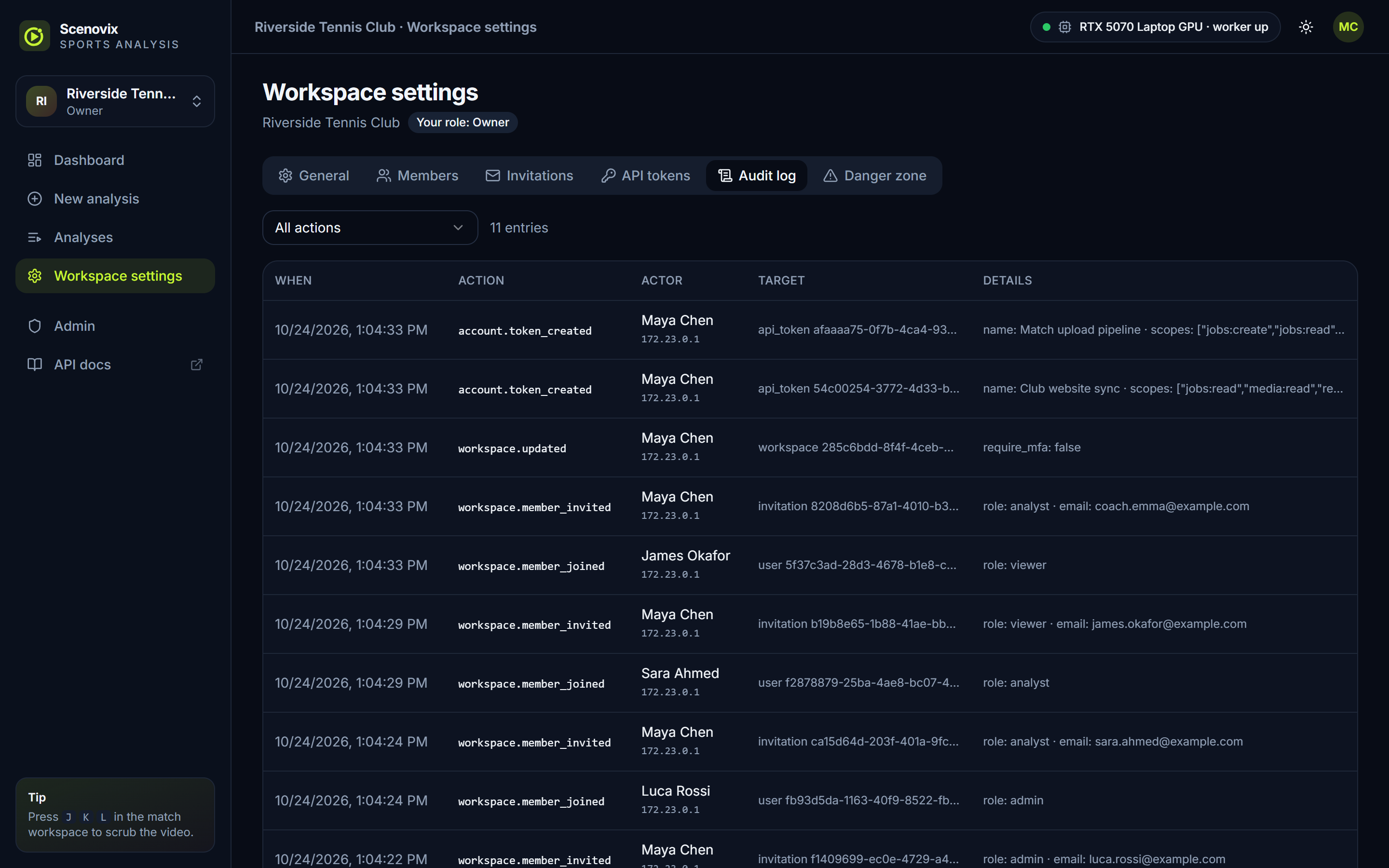Click the RI workspace avatar
This screenshot has height=868, width=1389.
coord(41,101)
